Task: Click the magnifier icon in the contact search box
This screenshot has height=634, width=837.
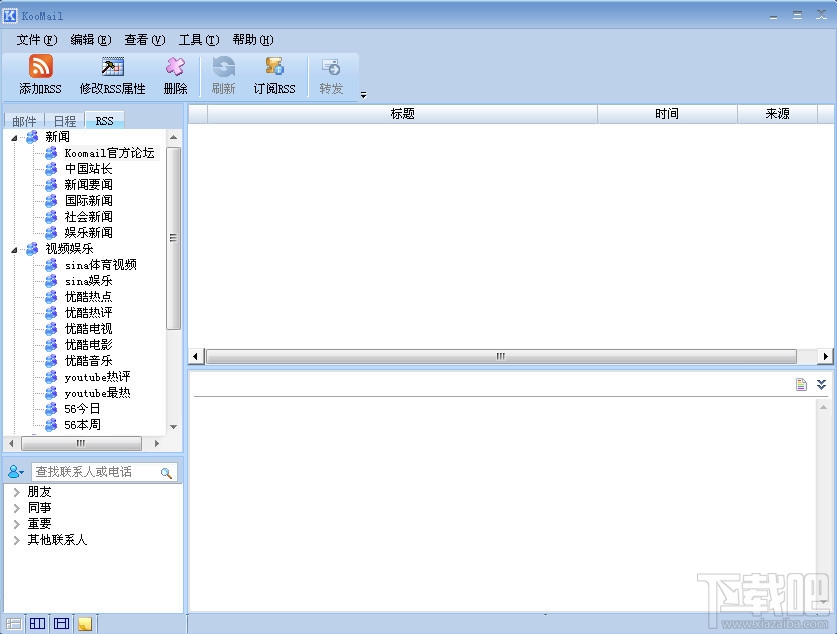Action: [x=167, y=471]
